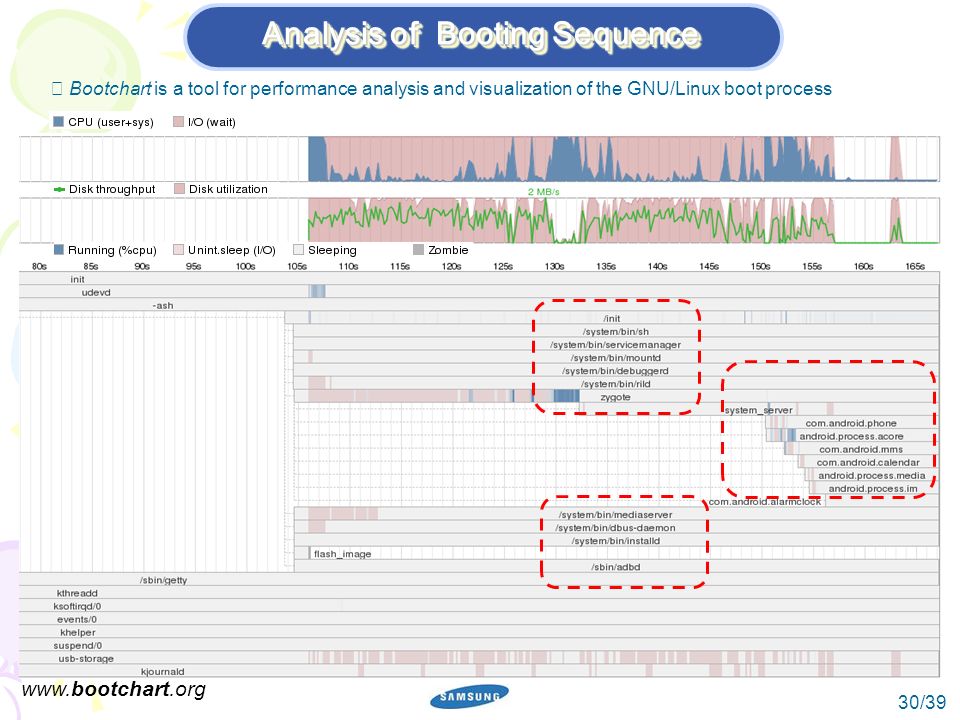The height and width of the screenshot is (720, 960).
Task: Select the com.android.mms label
Action: [861, 449]
